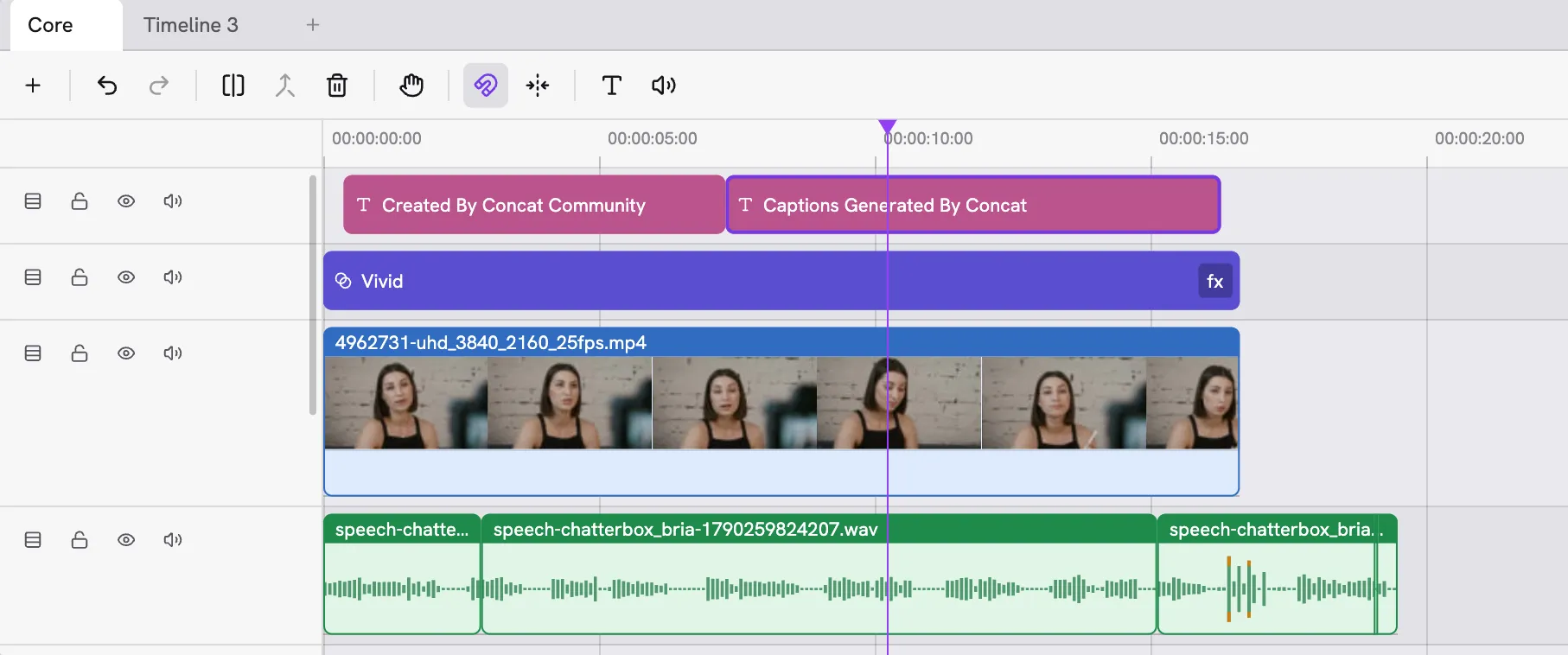This screenshot has width=1568, height=655.
Task: Select the Vivid effect clip
Action: click(x=781, y=281)
